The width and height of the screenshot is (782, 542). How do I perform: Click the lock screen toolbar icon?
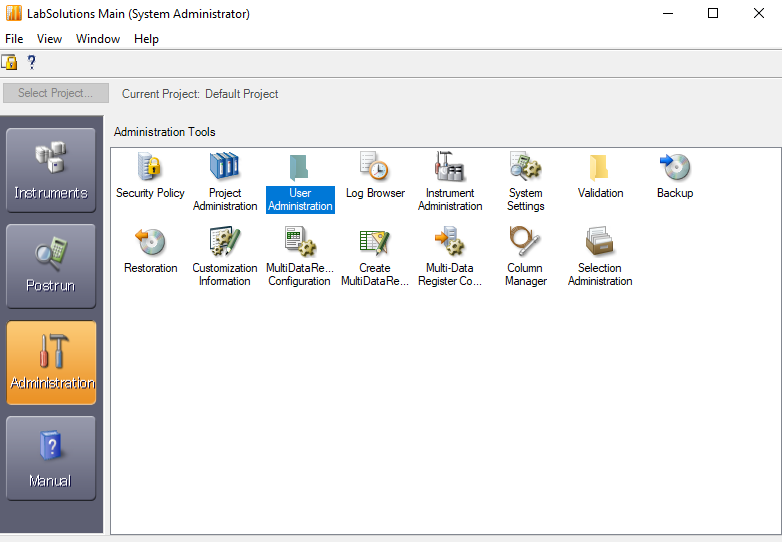point(9,62)
